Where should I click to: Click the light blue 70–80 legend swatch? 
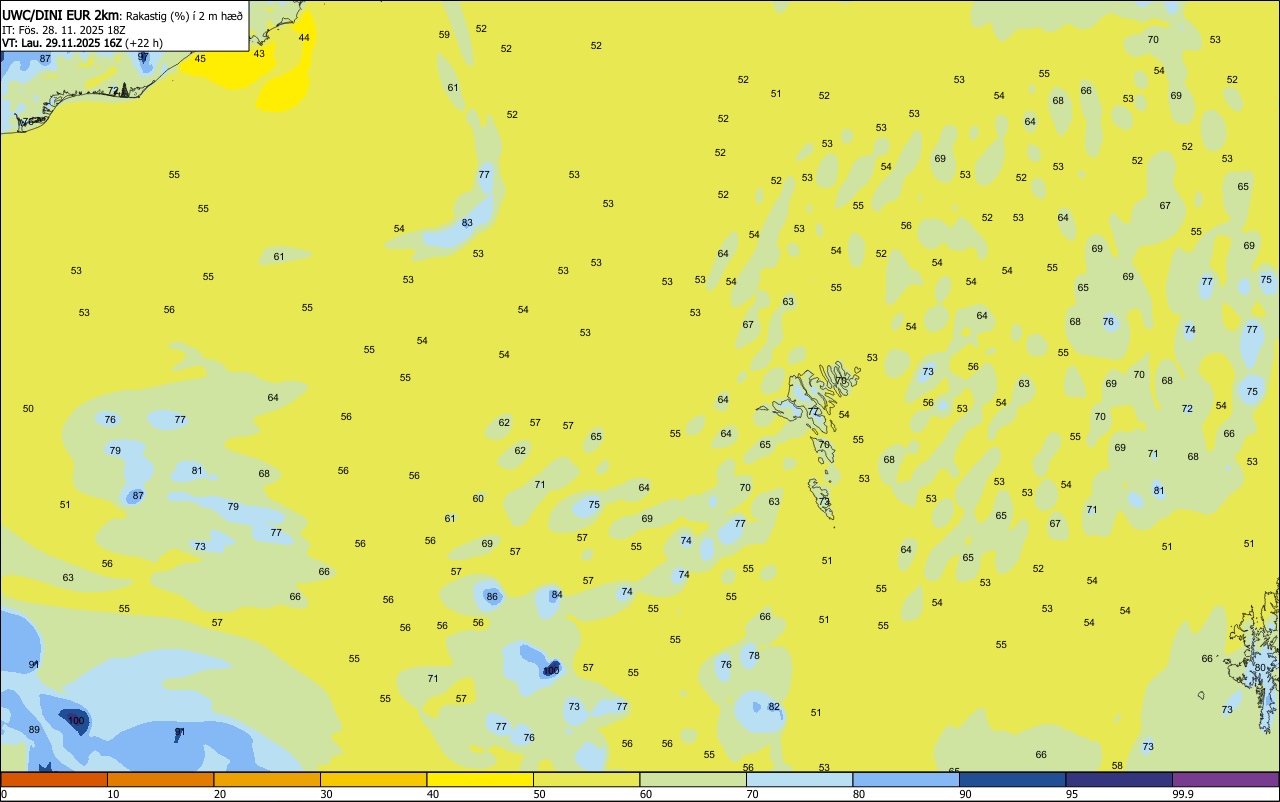click(x=799, y=779)
